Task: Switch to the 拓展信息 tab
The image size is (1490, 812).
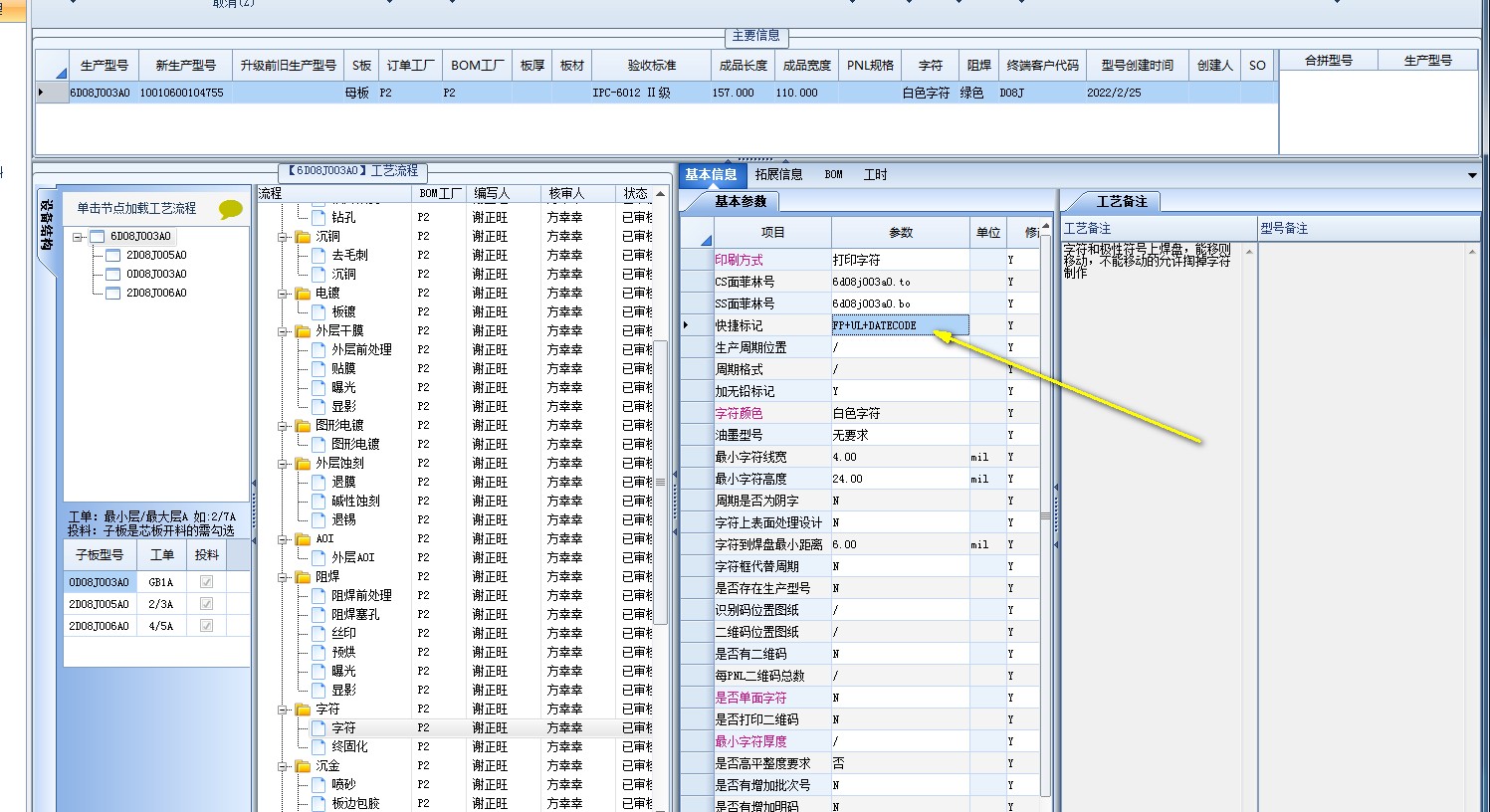Action: [778, 174]
